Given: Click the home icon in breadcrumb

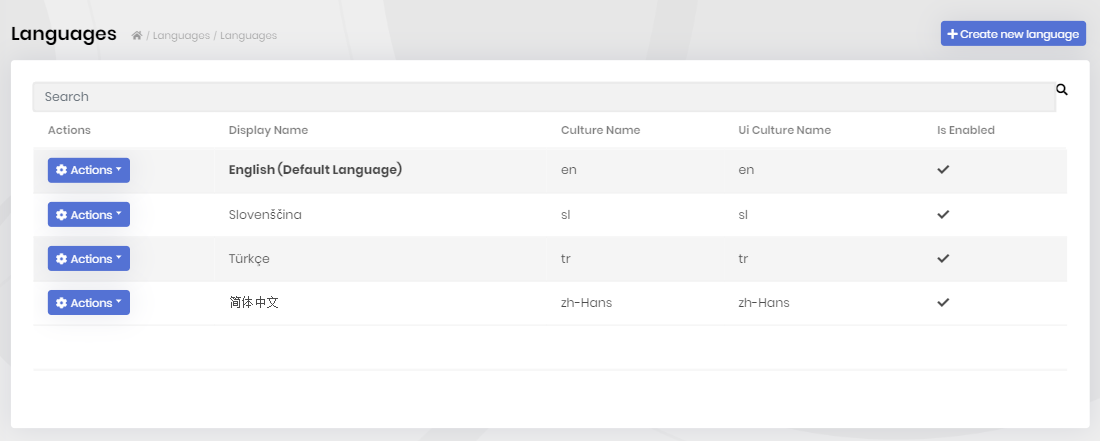Looking at the screenshot, I should (137, 35).
